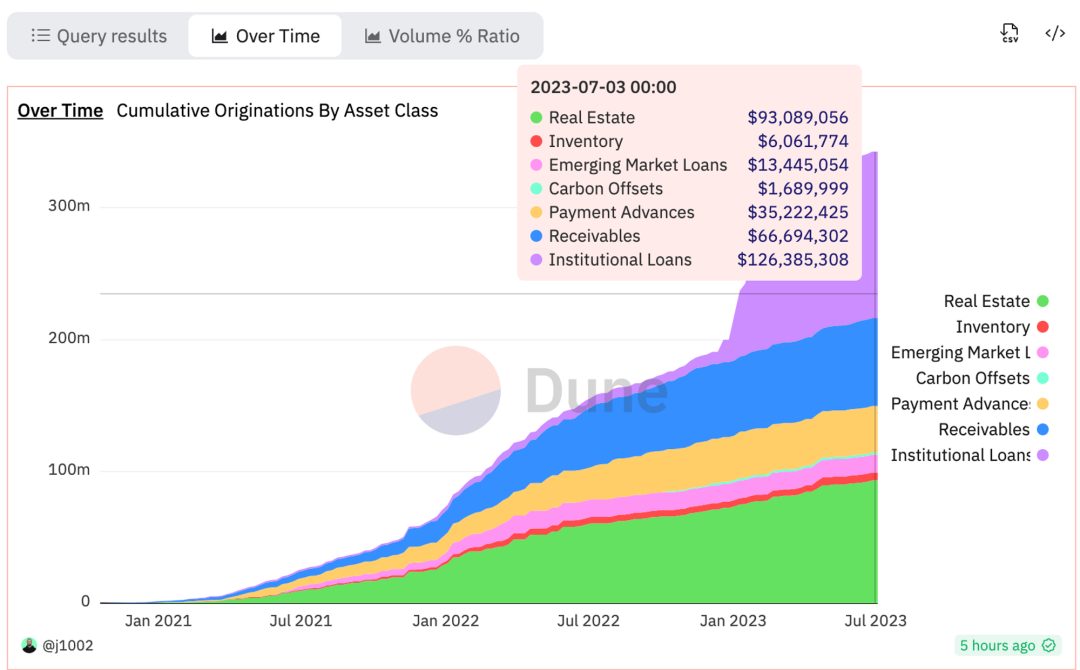Click the Emerging Market Loans value $13,445,054
Viewport: 1080px width, 670px height.
click(798, 165)
